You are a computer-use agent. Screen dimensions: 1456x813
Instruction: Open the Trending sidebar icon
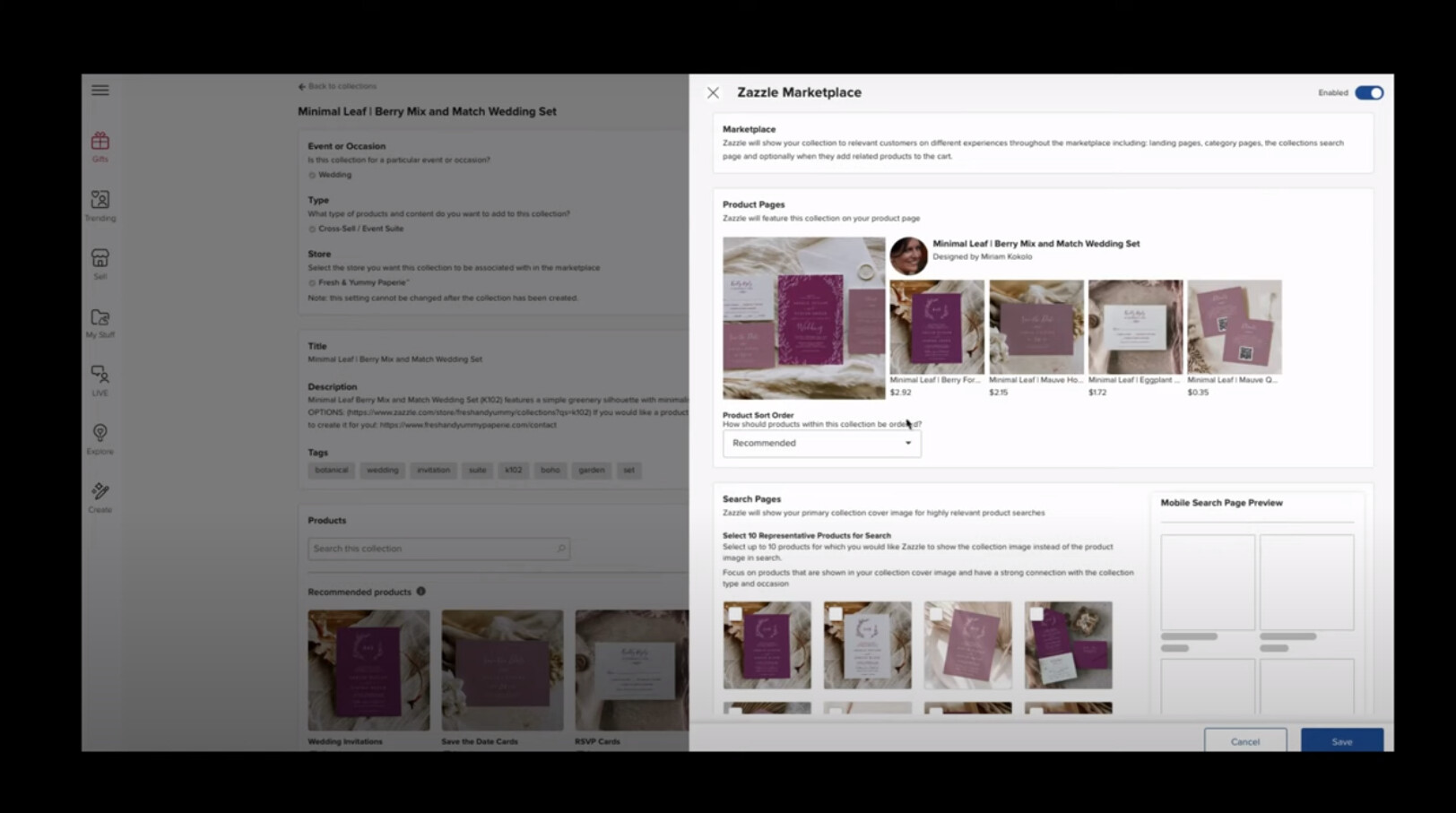click(x=100, y=206)
